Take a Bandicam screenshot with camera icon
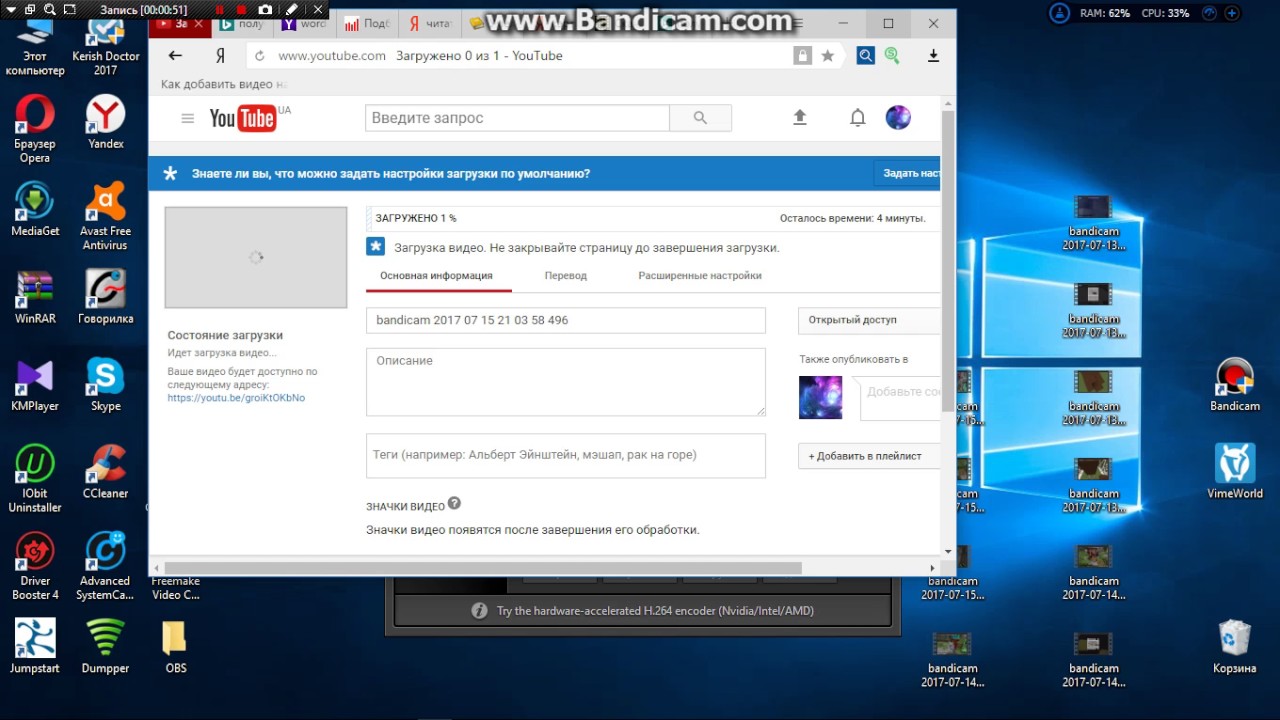The image size is (1280, 720). 265,10
